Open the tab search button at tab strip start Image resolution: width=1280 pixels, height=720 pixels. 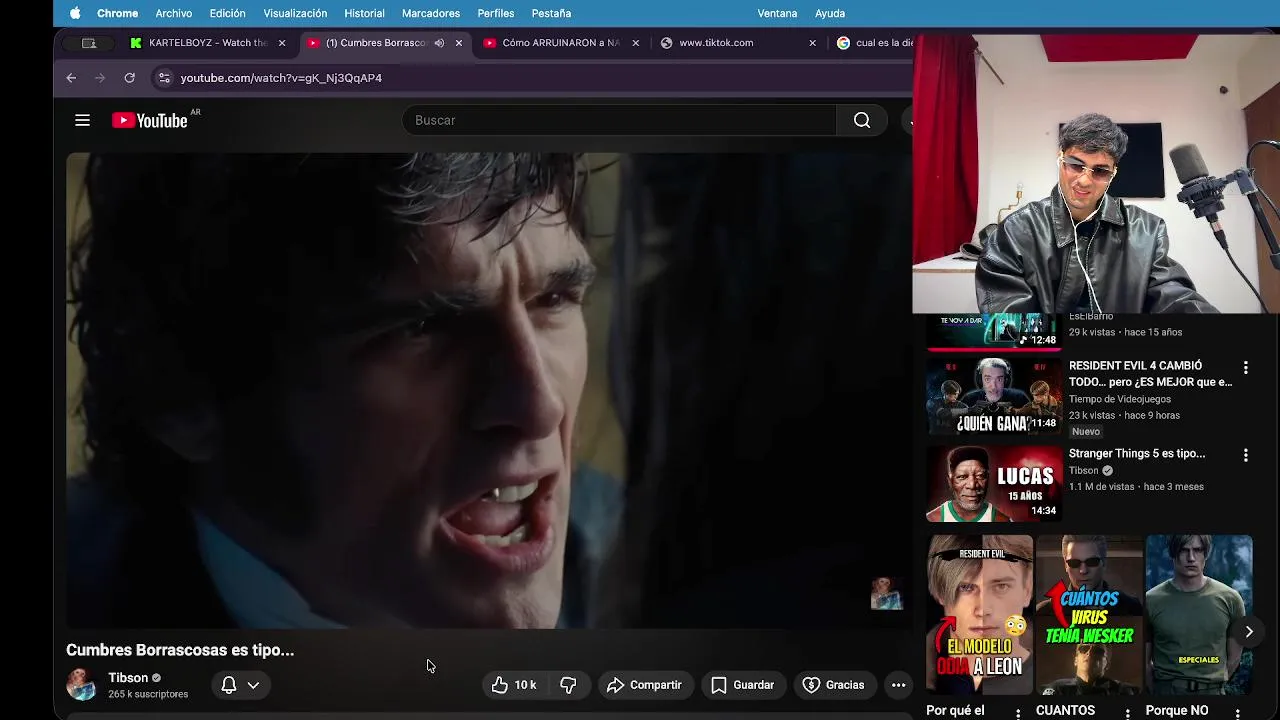pos(89,43)
